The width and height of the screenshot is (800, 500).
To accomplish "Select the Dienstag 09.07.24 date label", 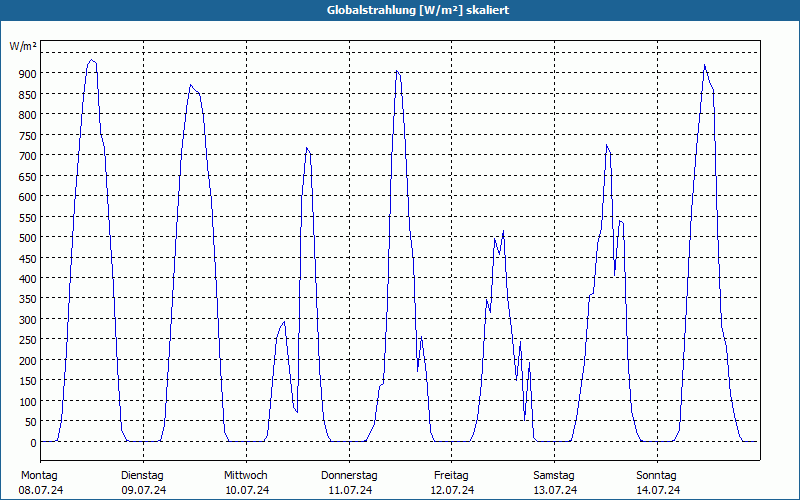I will coord(143,483).
